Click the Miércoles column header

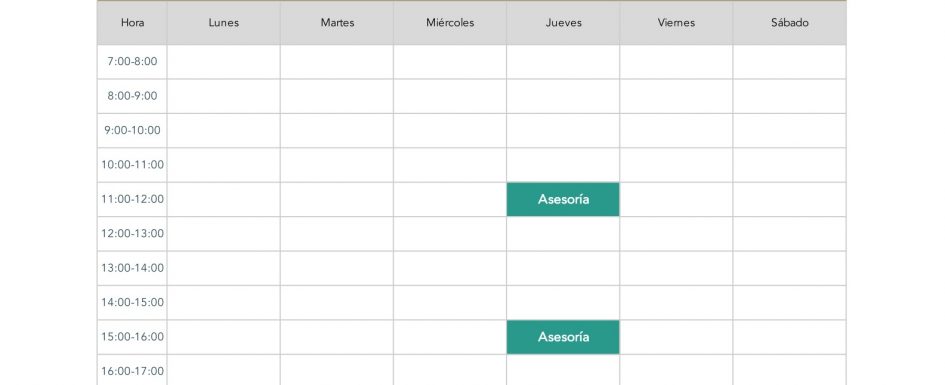click(x=450, y=23)
